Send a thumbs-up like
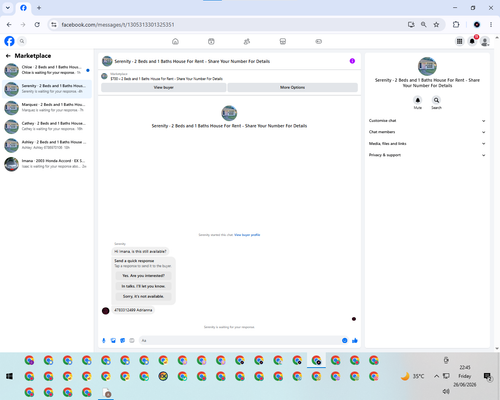Screen dimensions: 500x400 (x=355, y=340)
